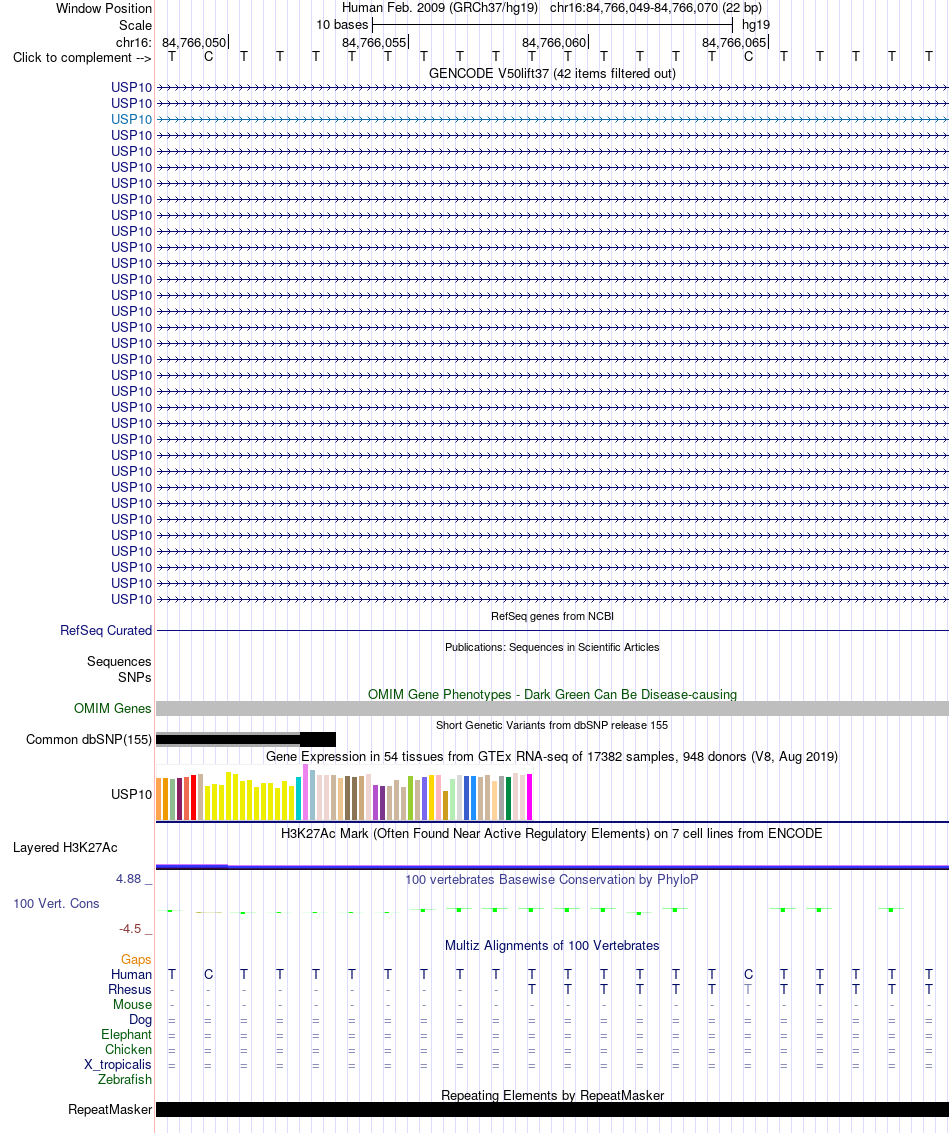Viewport: 950px width, 1133px height.
Task: Click 'Repeating Elements by RepeatMasker' title
Action: pyautogui.click(x=553, y=1095)
